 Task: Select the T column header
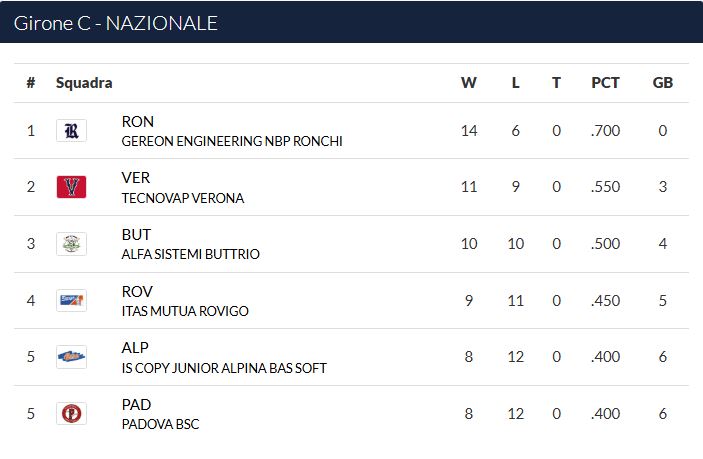(556, 82)
